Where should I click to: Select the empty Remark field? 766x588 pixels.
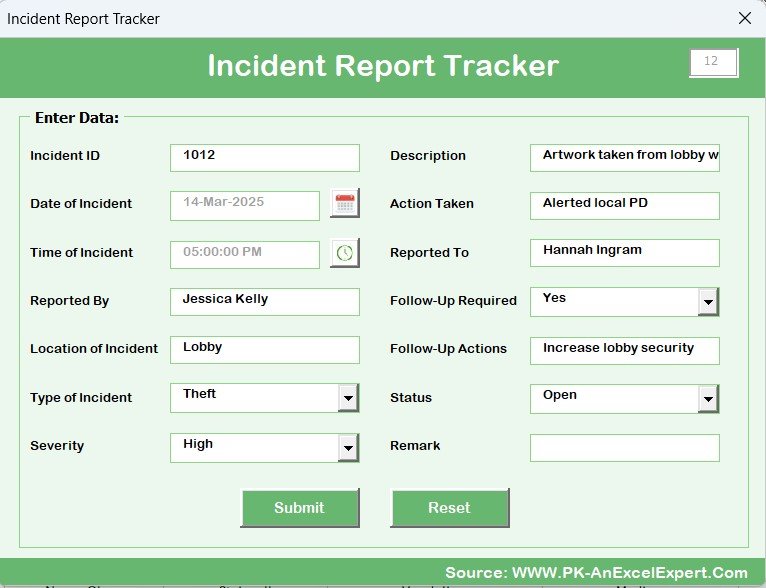625,448
